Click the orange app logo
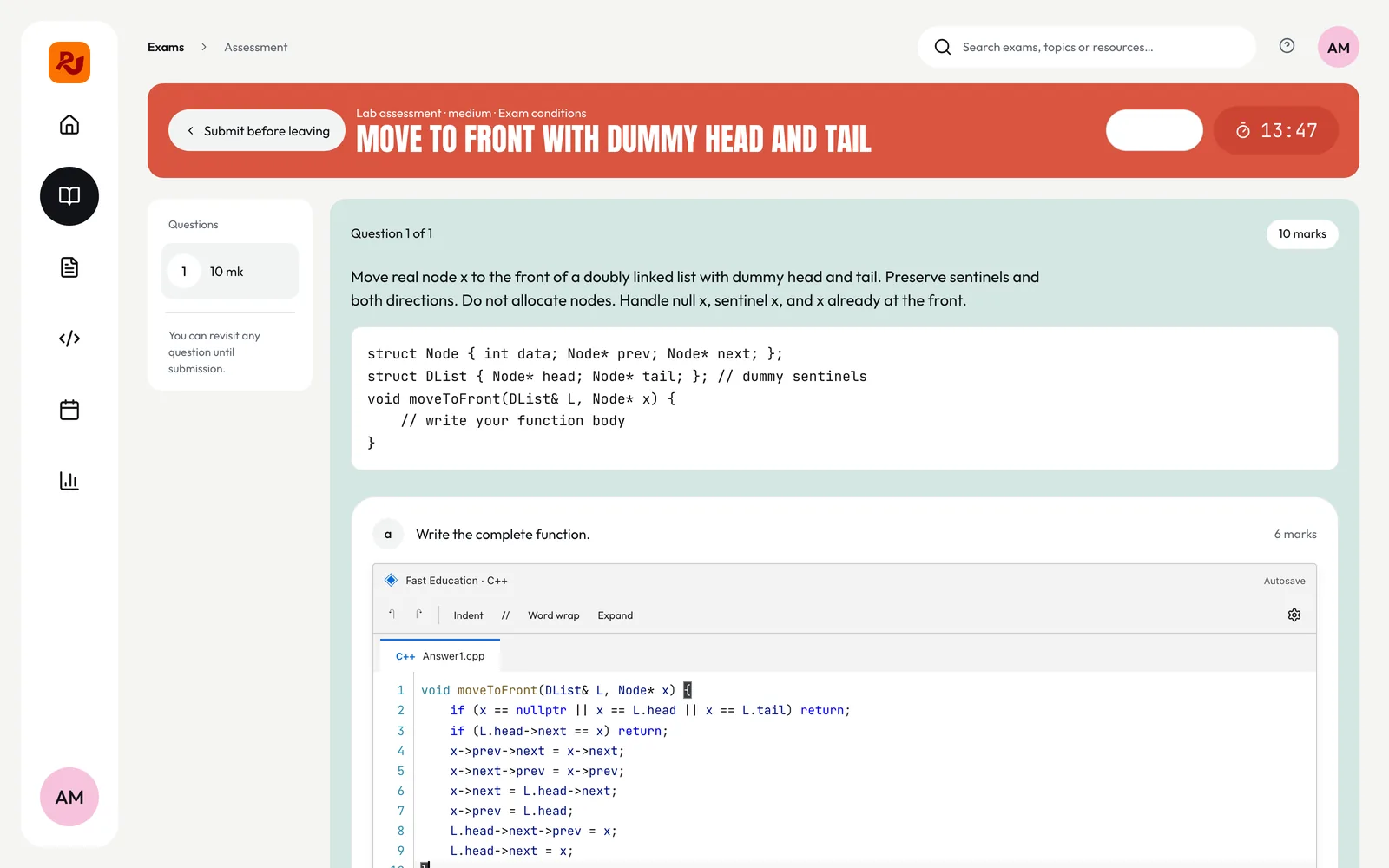 coord(69,62)
